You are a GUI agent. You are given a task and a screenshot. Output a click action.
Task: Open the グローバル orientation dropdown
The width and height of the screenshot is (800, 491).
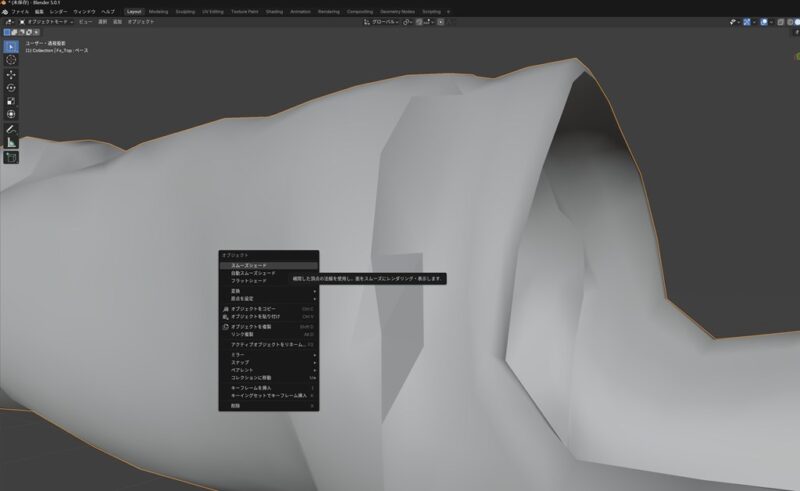point(381,21)
